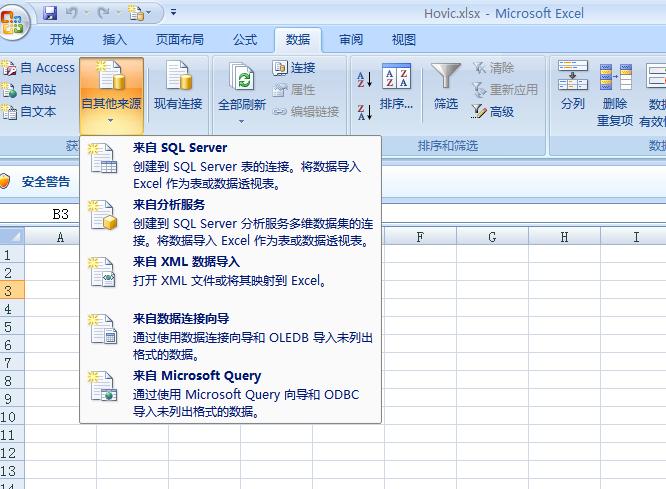Switch to the 插入 tab

coord(115,40)
